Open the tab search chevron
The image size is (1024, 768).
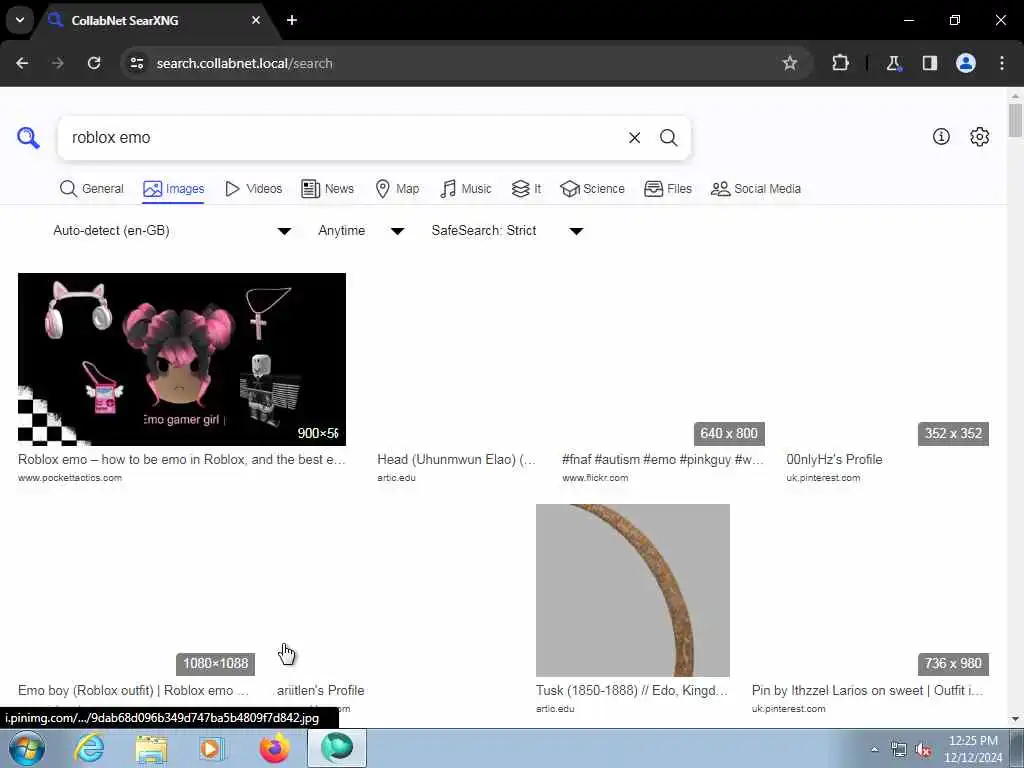click(x=20, y=20)
